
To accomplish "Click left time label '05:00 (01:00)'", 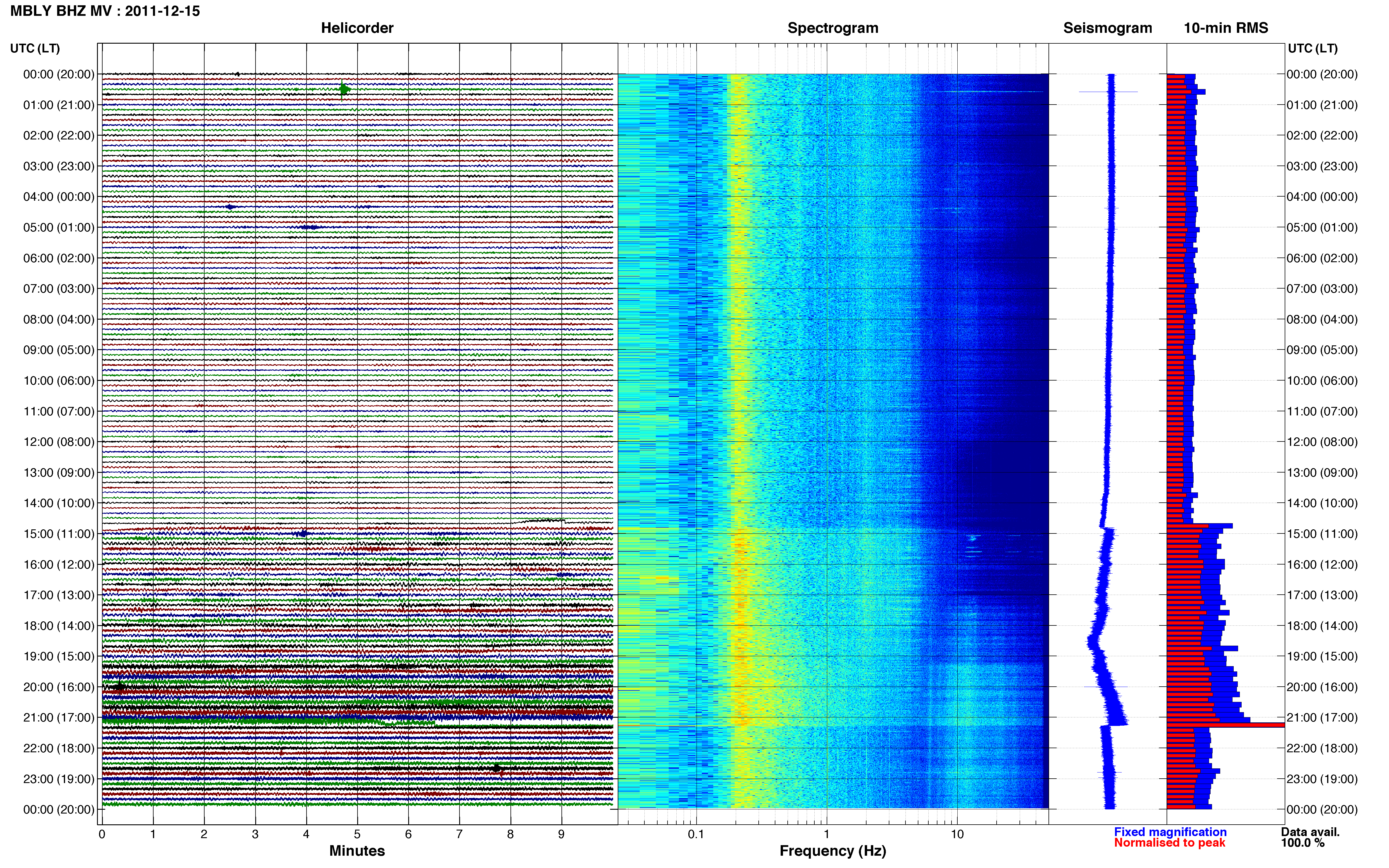I will click(x=59, y=227).
